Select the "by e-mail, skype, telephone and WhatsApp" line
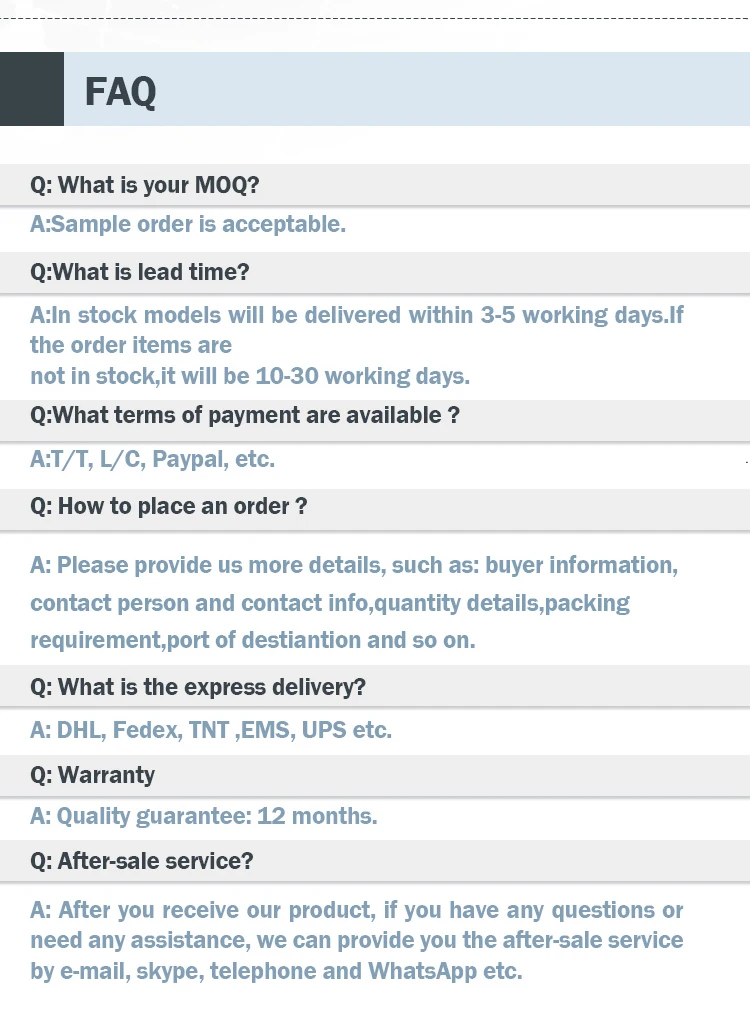Viewport: 750px width, 1014px height. (276, 970)
